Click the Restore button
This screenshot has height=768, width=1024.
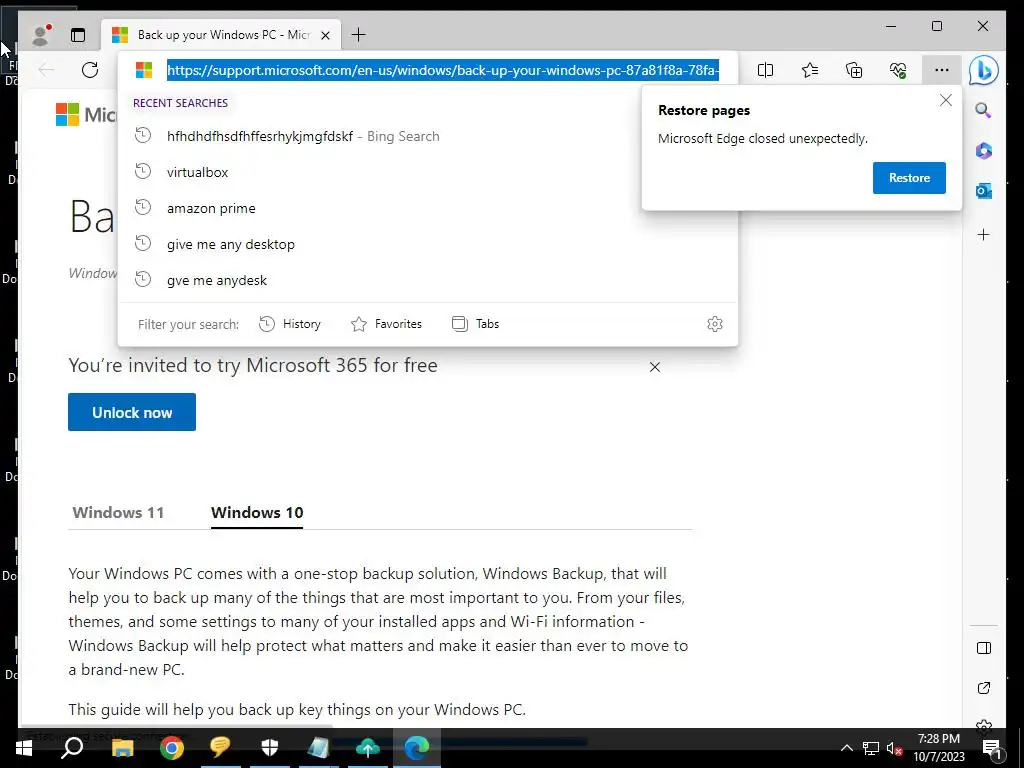tap(909, 178)
